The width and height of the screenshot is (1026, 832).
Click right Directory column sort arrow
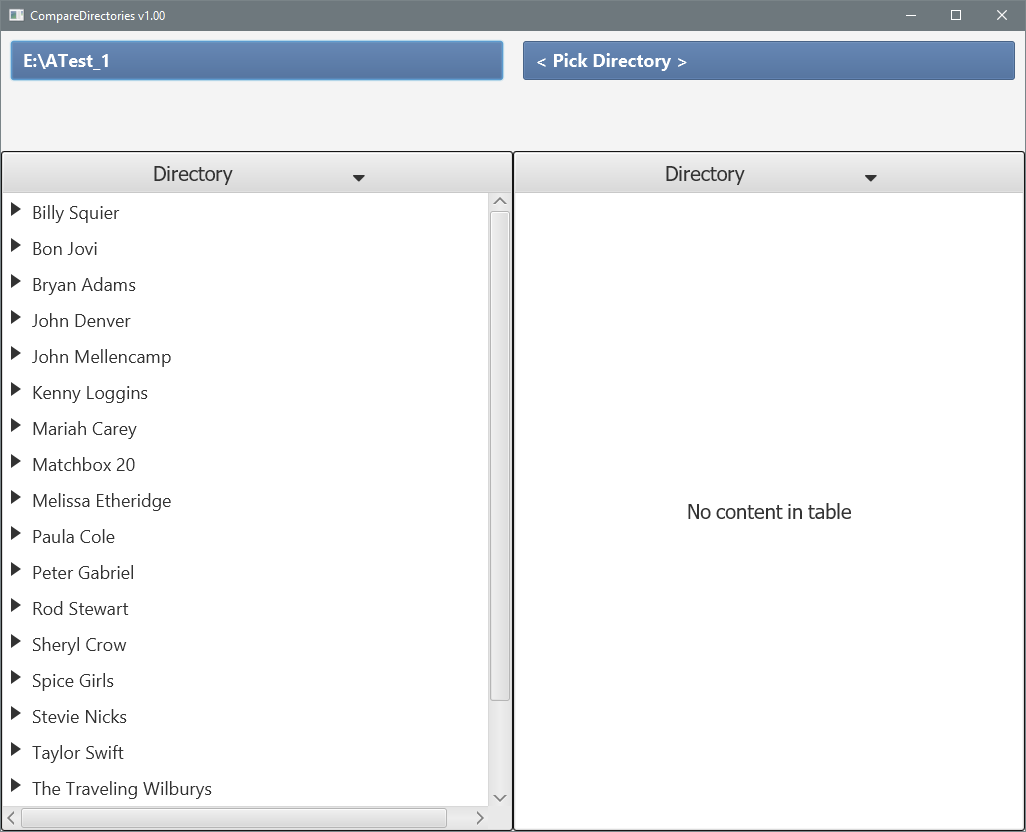point(870,178)
